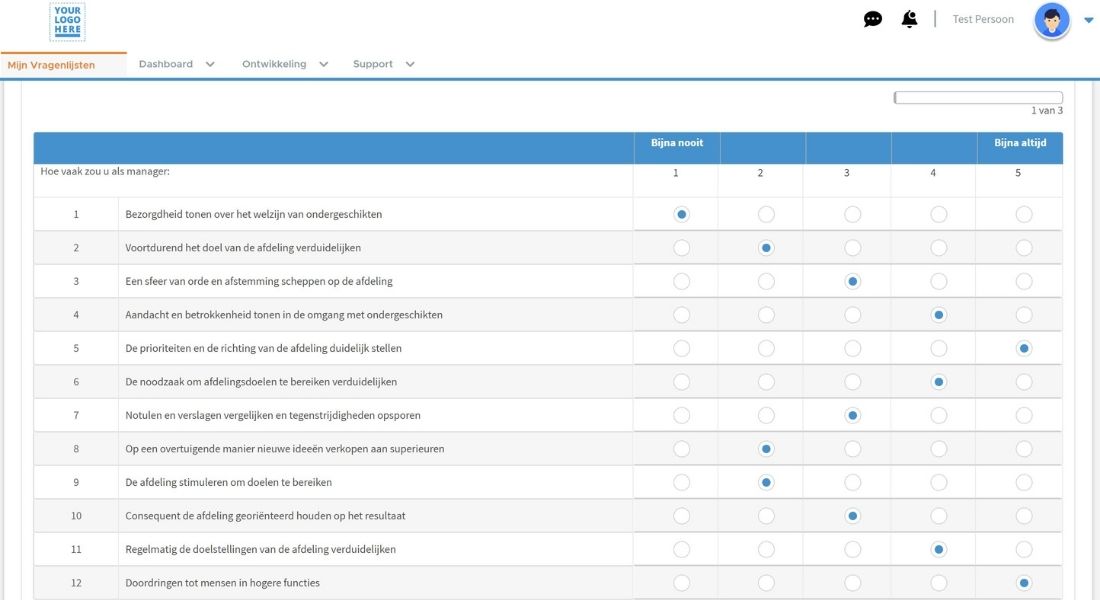Choose rating 4 for question 3
Screen dimensions: 1100x600
pos(938,281)
